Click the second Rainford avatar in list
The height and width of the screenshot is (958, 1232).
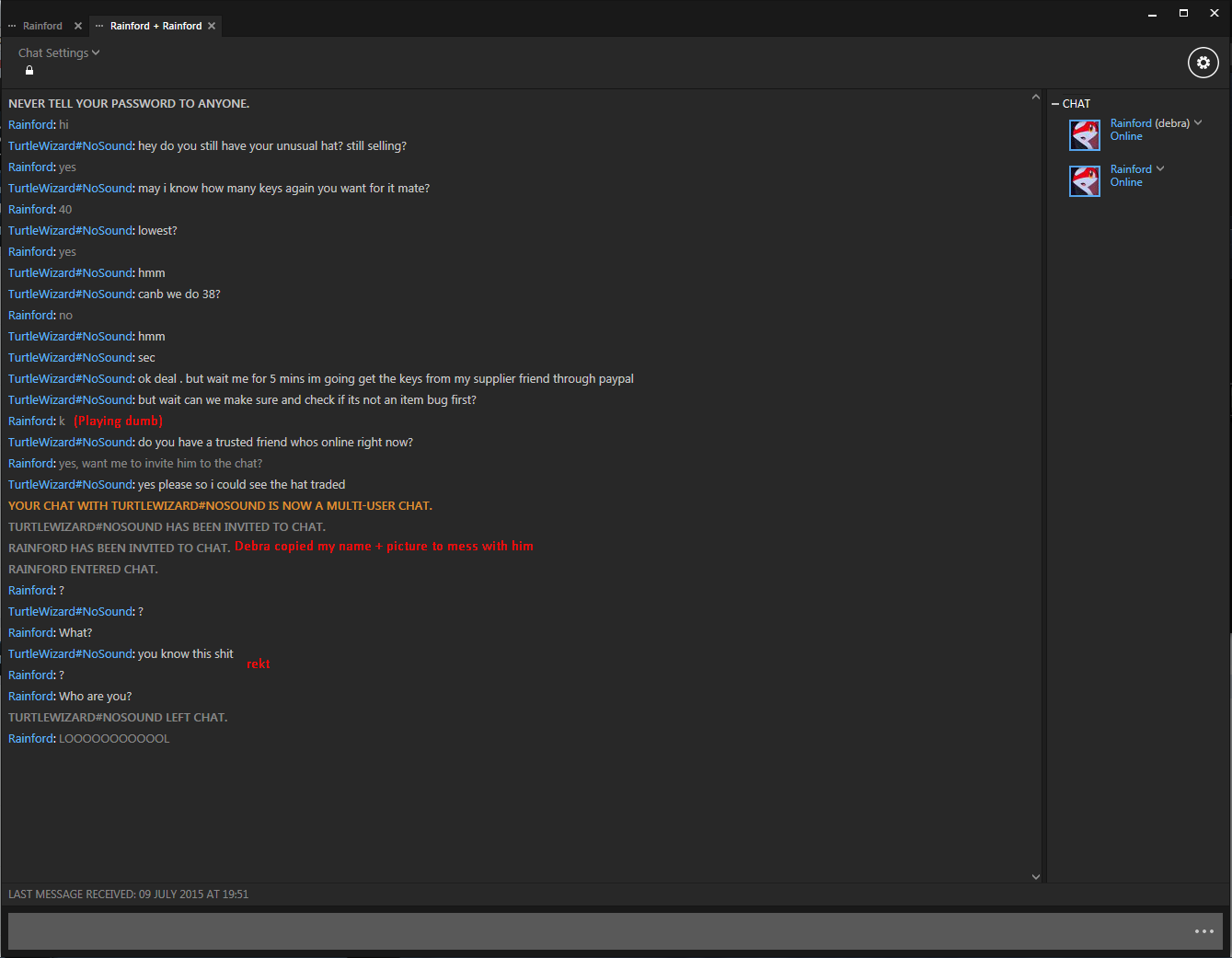point(1085,181)
